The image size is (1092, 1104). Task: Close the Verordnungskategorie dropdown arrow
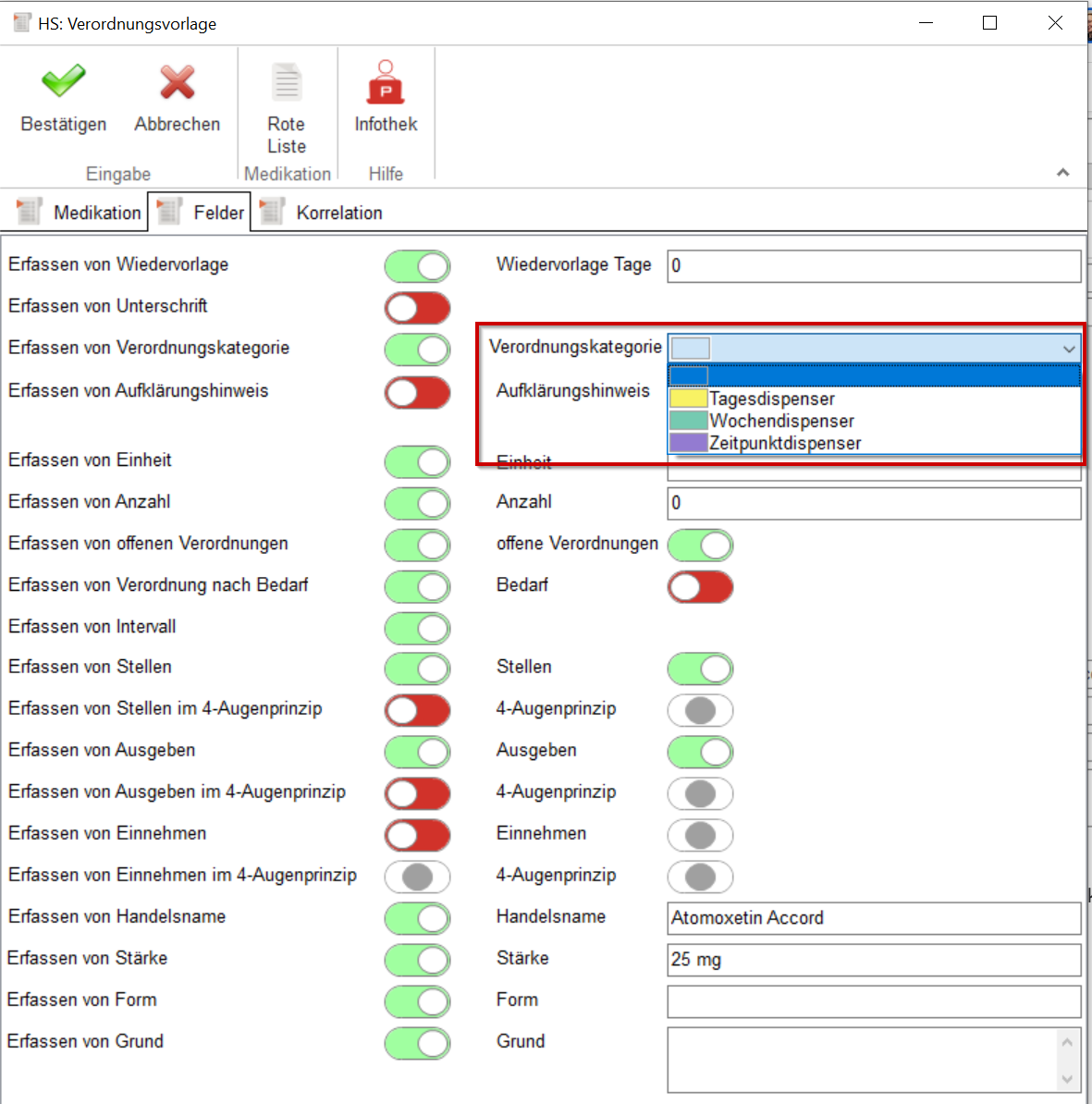click(1069, 349)
